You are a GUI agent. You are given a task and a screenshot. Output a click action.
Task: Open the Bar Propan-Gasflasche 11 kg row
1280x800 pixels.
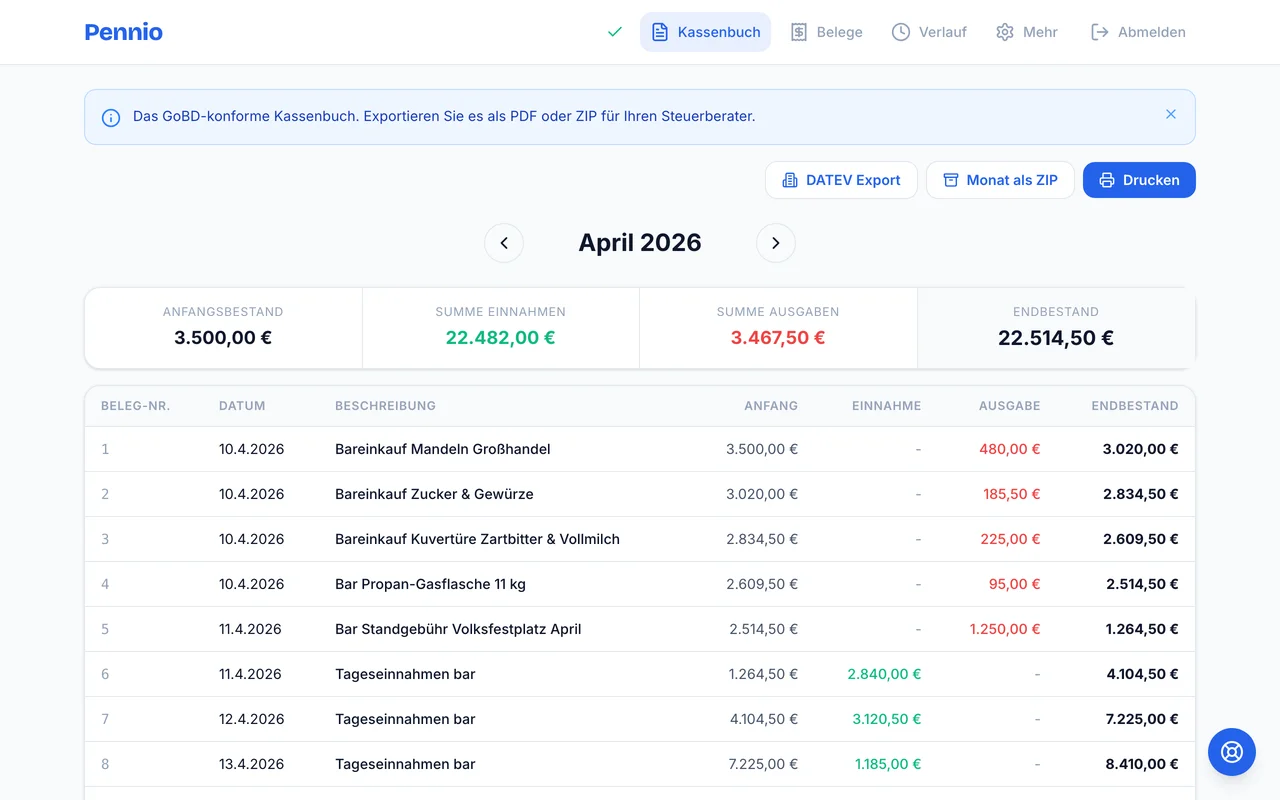tap(430, 584)
